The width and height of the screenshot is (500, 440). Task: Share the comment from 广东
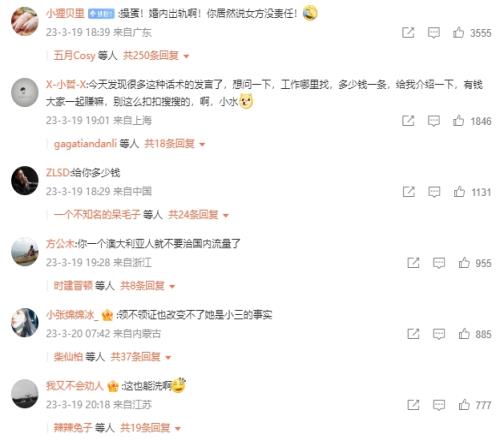(x=408, y=33)
